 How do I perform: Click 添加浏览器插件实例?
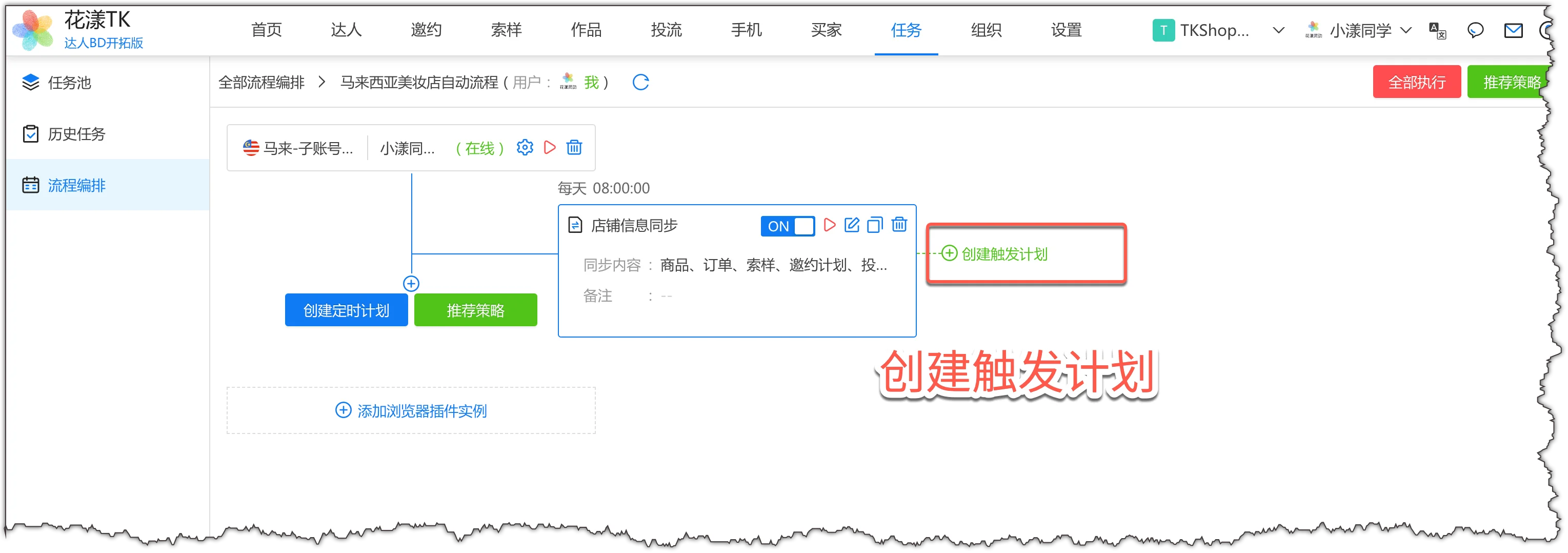(411, 410)
